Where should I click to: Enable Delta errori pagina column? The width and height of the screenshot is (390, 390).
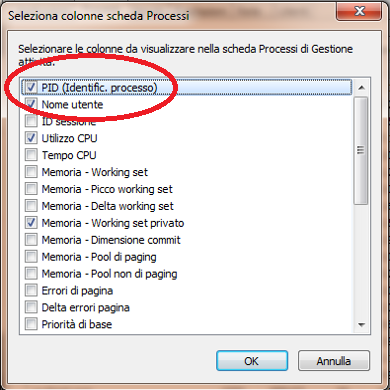click(x=31, y=308)
